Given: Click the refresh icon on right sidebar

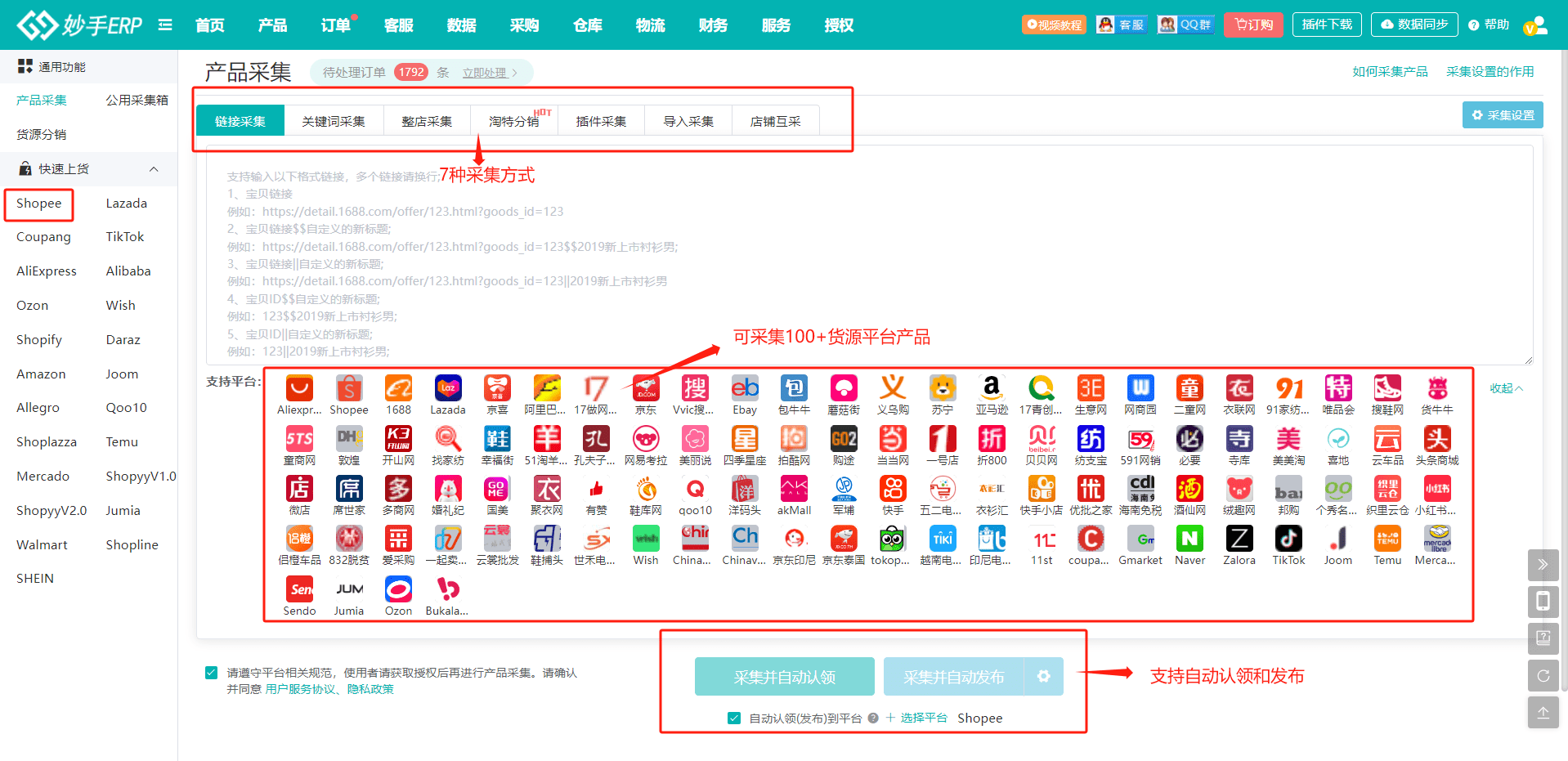Looking at the screenshot, I should click(1543, 676).
